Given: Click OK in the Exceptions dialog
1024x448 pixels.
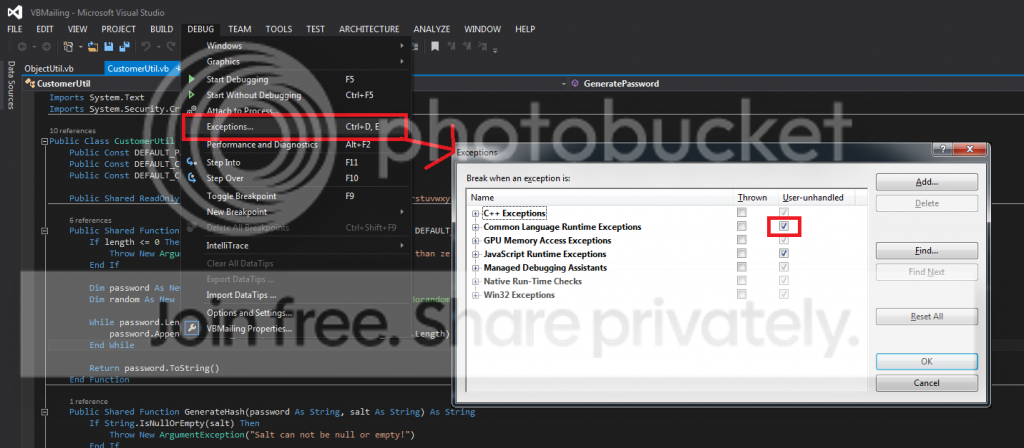Looking at the screenshot, I should (927, 361).
